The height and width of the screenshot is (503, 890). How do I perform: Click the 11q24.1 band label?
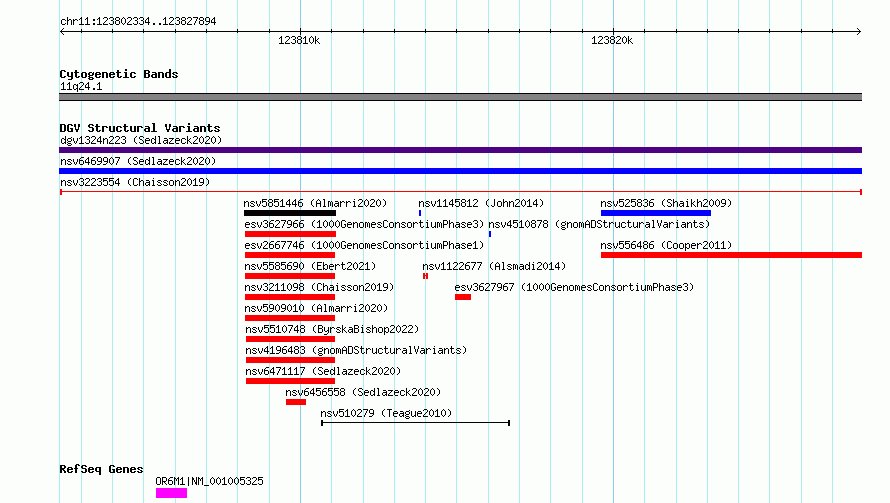(x=81, y=86)
